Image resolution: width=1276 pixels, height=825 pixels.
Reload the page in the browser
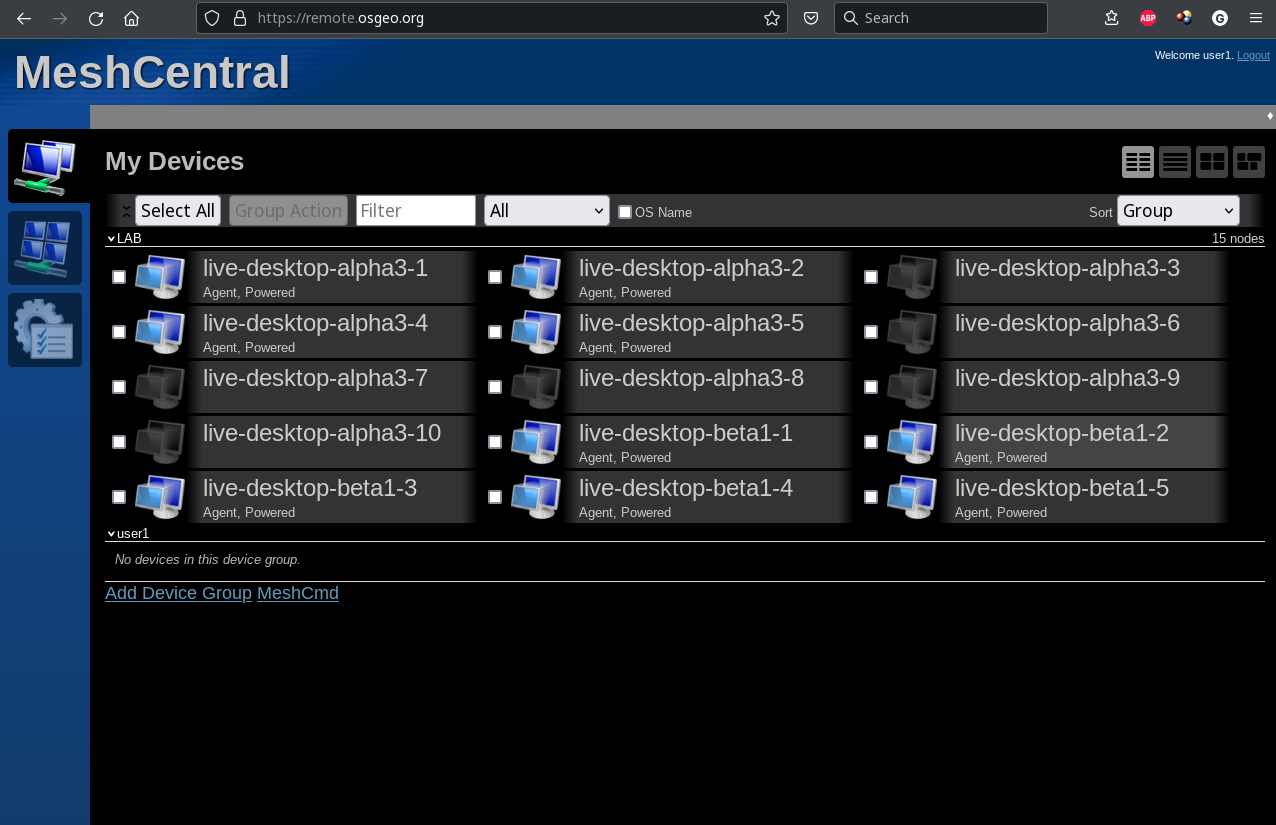[96, 18]
